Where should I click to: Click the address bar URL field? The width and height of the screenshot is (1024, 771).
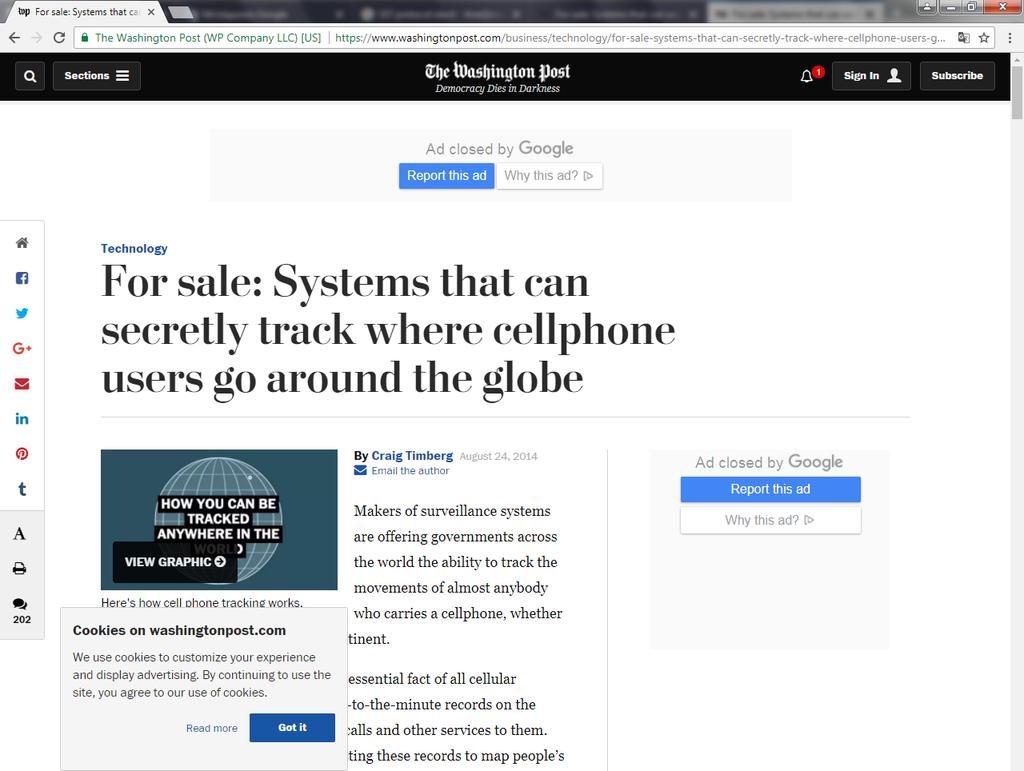click(640, 38)
